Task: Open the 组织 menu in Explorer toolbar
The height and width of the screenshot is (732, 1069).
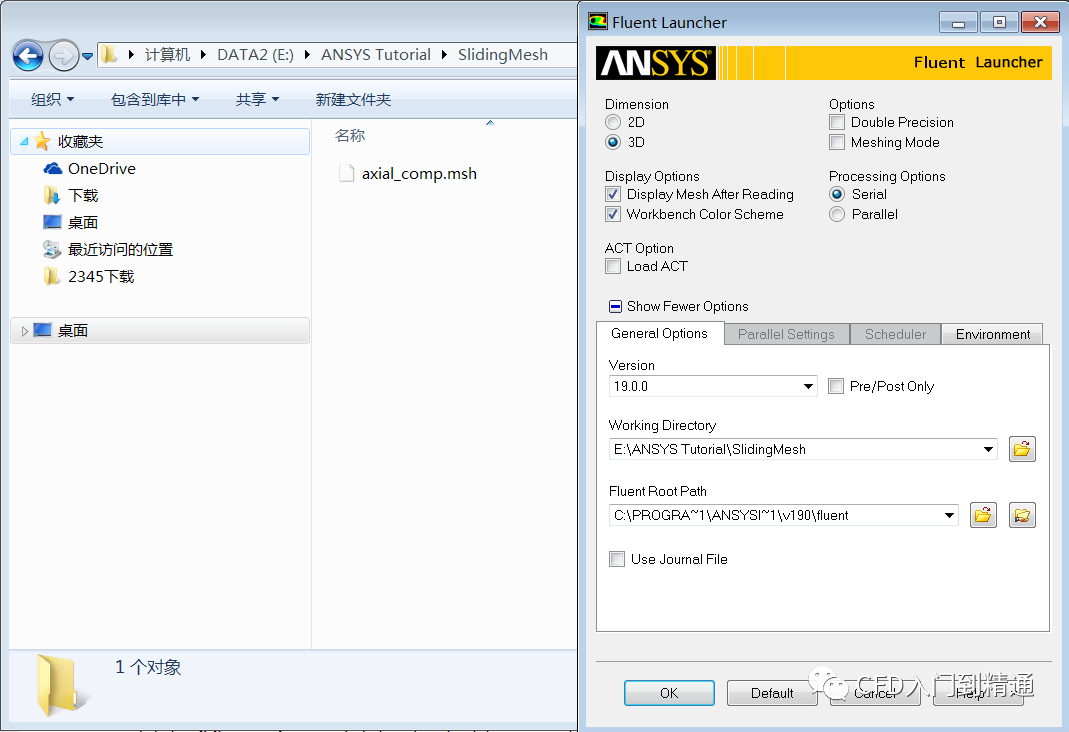Action: point(52,100)
